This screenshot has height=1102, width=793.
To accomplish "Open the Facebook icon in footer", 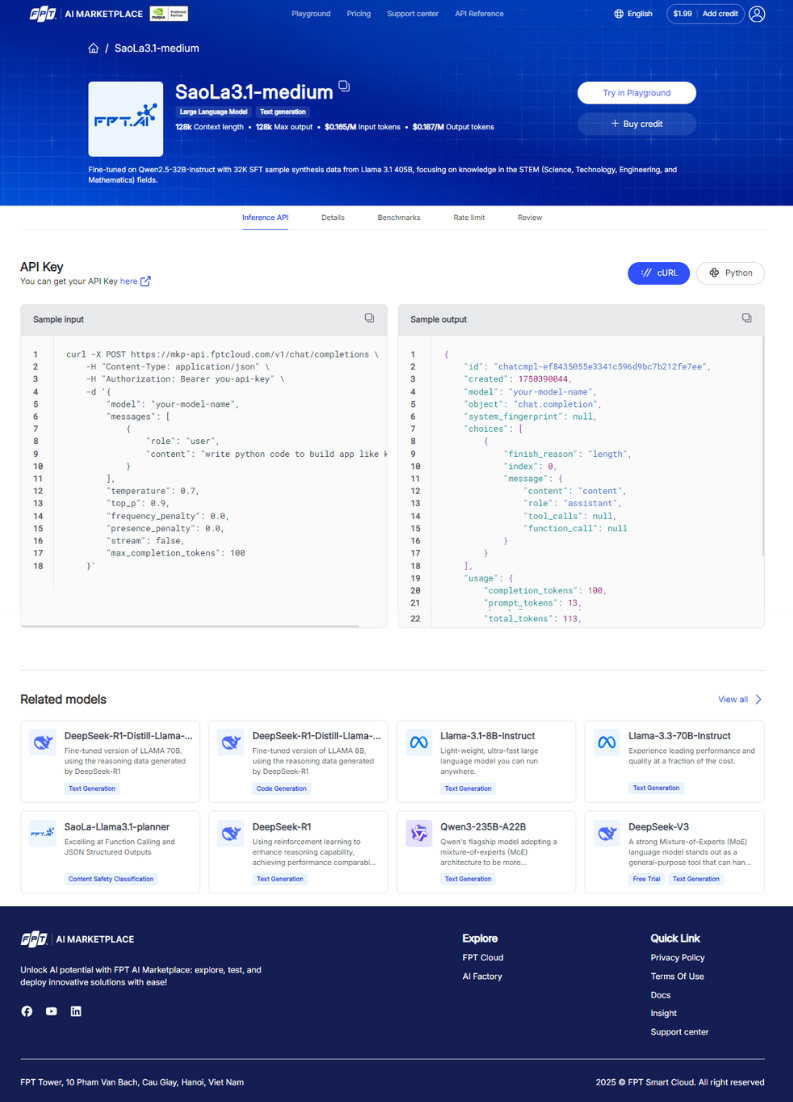I will (27, 1011).
